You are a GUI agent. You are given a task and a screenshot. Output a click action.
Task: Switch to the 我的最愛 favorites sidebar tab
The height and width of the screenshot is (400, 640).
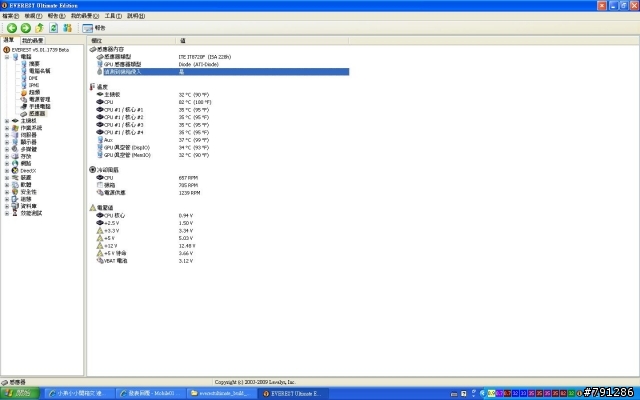tap(33, 41)
